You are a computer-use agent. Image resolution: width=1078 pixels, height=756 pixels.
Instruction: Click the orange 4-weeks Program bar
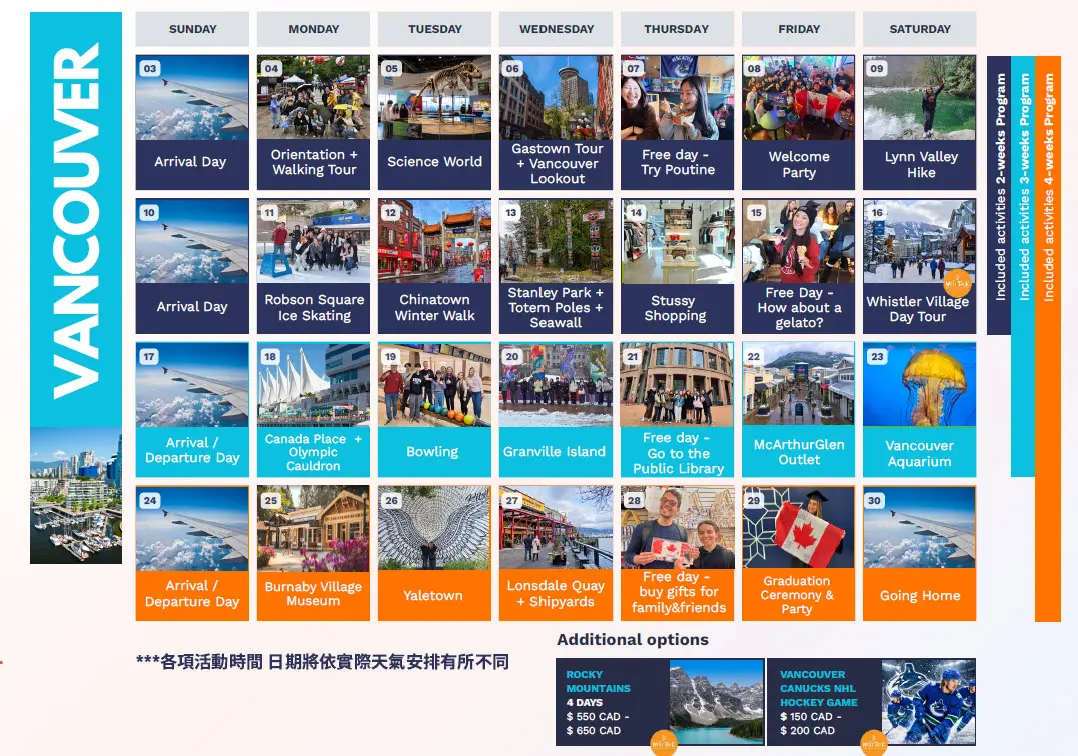point(1048,339)
